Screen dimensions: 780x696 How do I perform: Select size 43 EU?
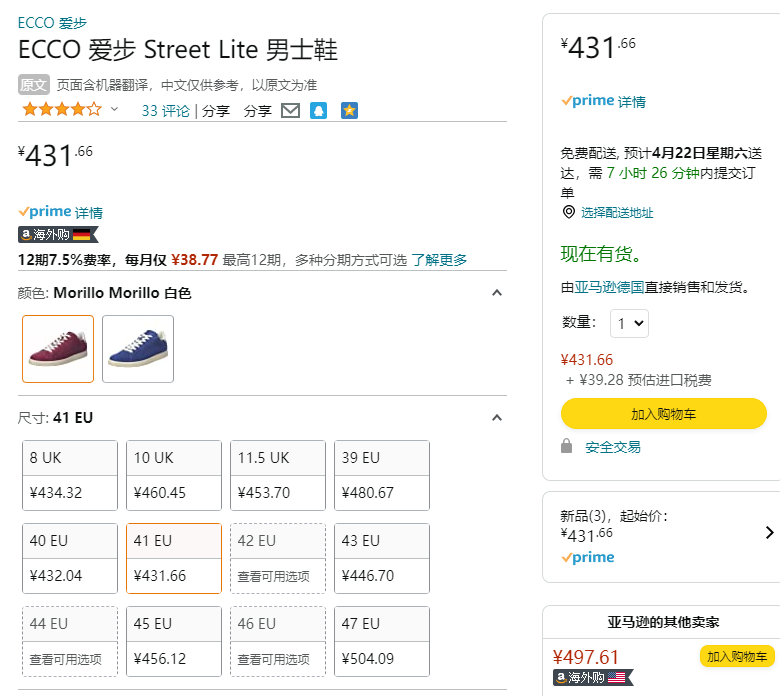(x=382, y=558)
